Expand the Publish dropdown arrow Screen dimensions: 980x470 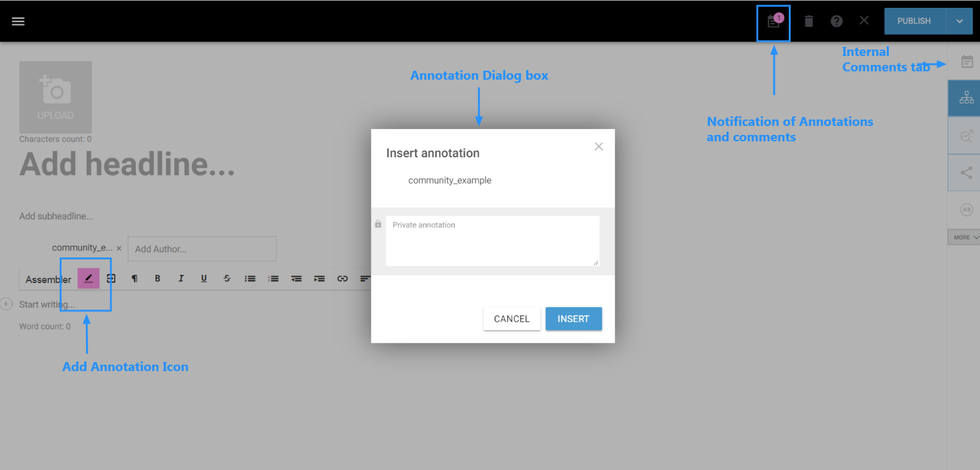(960, 21)
